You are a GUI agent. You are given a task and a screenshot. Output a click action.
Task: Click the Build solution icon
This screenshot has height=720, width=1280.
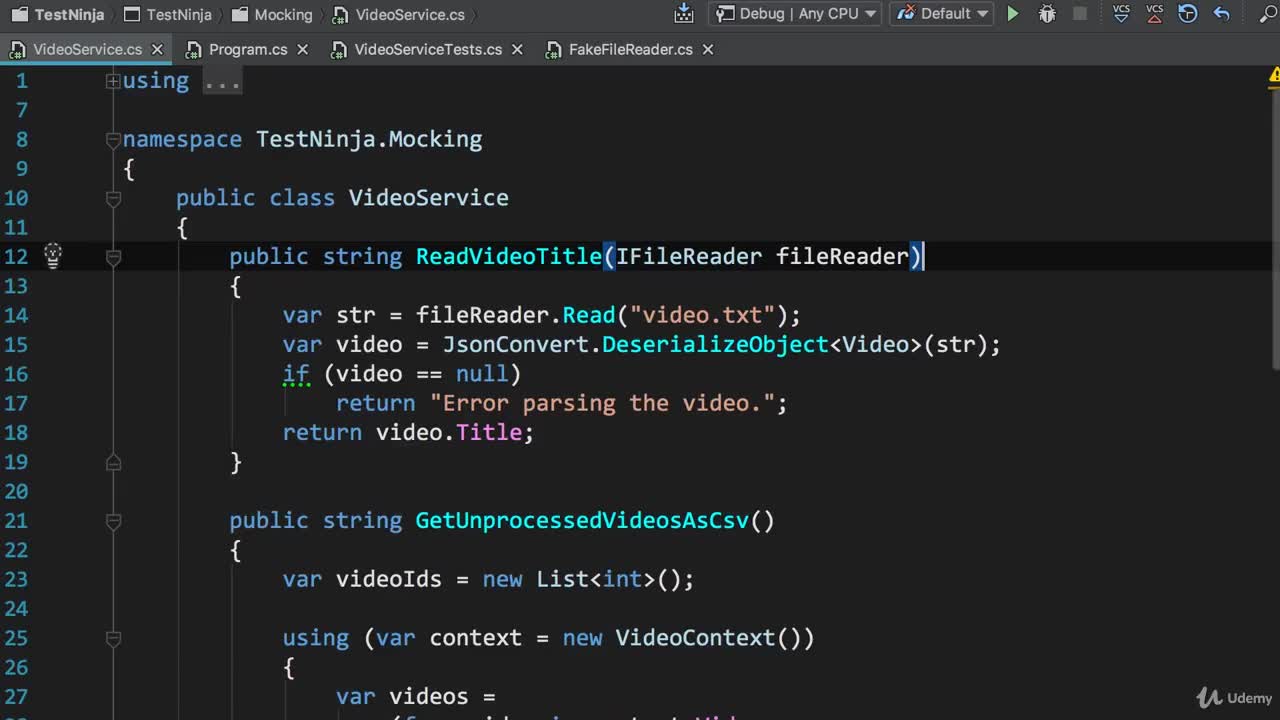point(684,14)
